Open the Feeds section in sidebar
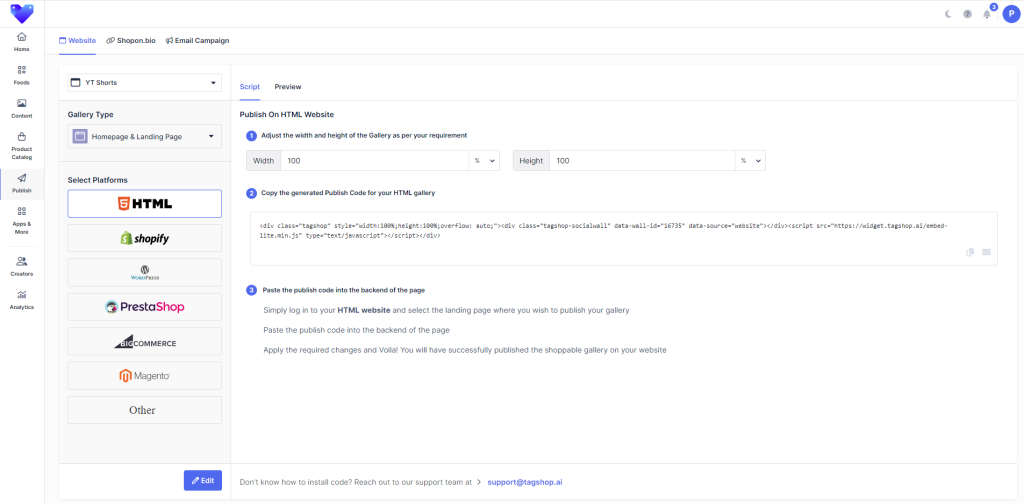The image size is (1024, 503). point(22,75)
